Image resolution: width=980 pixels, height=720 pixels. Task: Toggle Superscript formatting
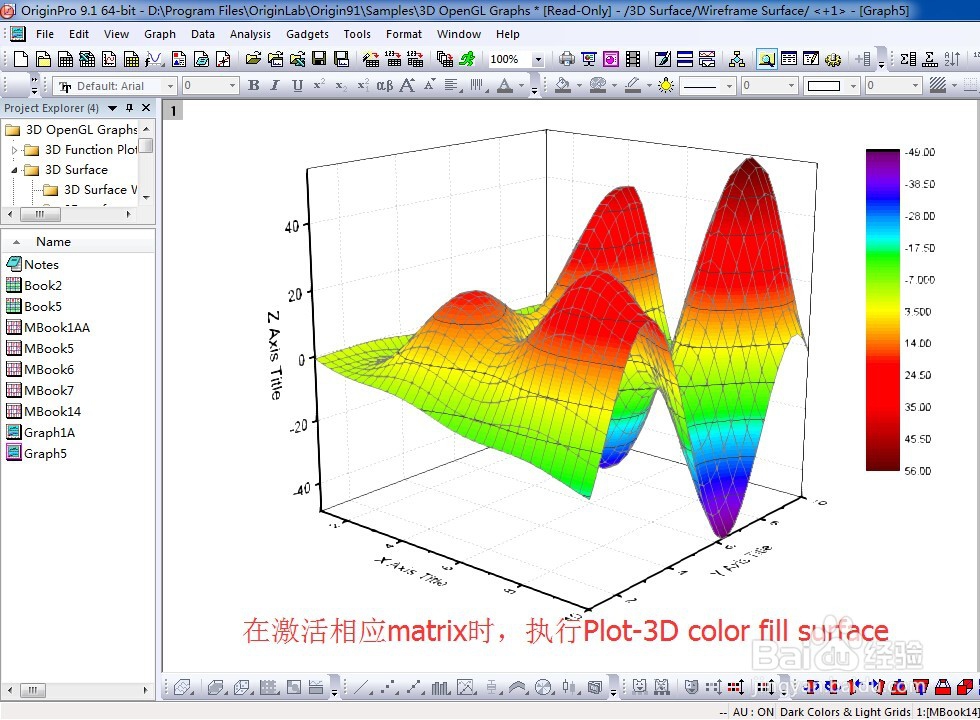tap(319, 85)
